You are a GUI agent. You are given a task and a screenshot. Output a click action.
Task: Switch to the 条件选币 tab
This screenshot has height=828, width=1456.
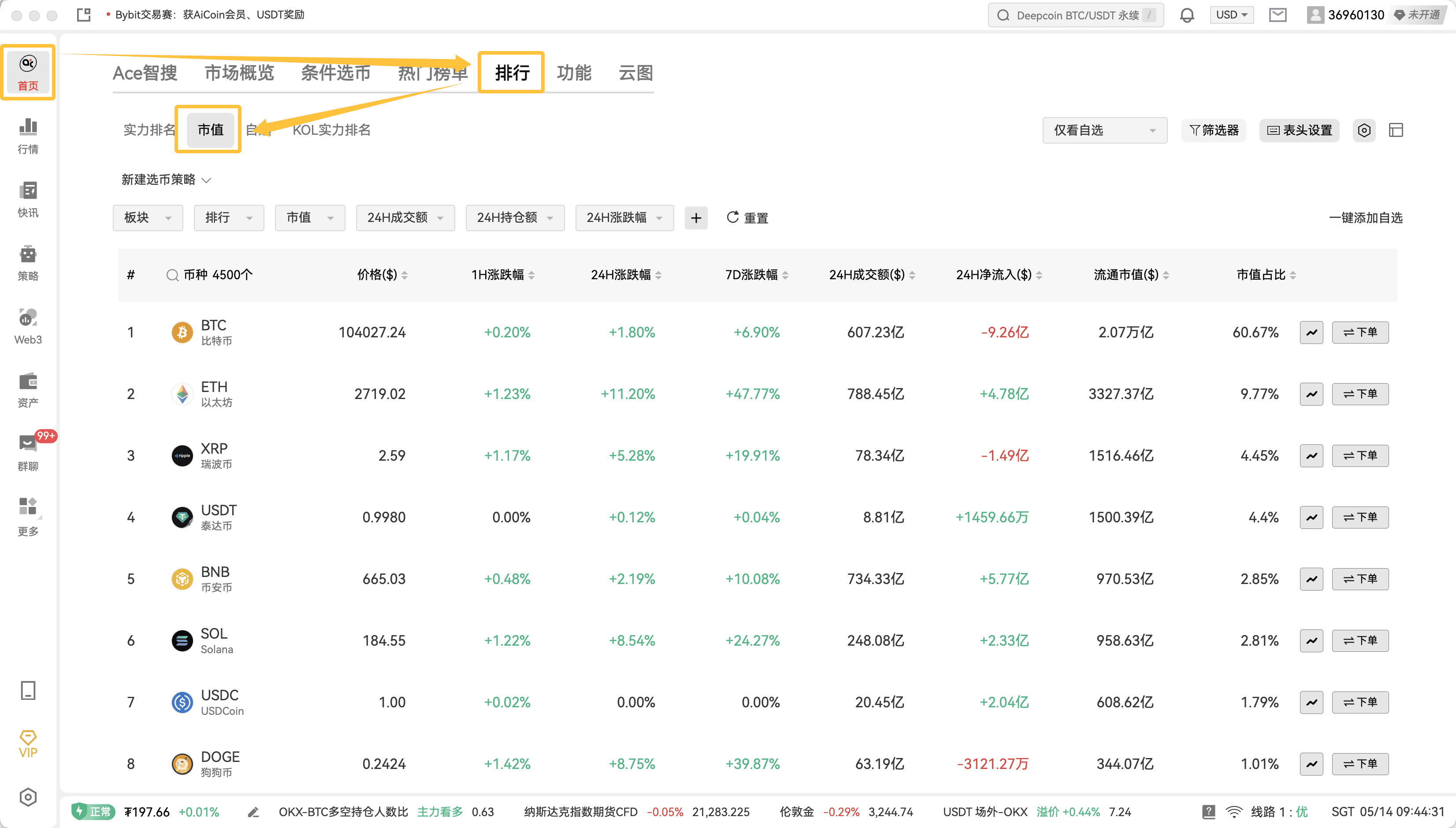tap(336, 73)
